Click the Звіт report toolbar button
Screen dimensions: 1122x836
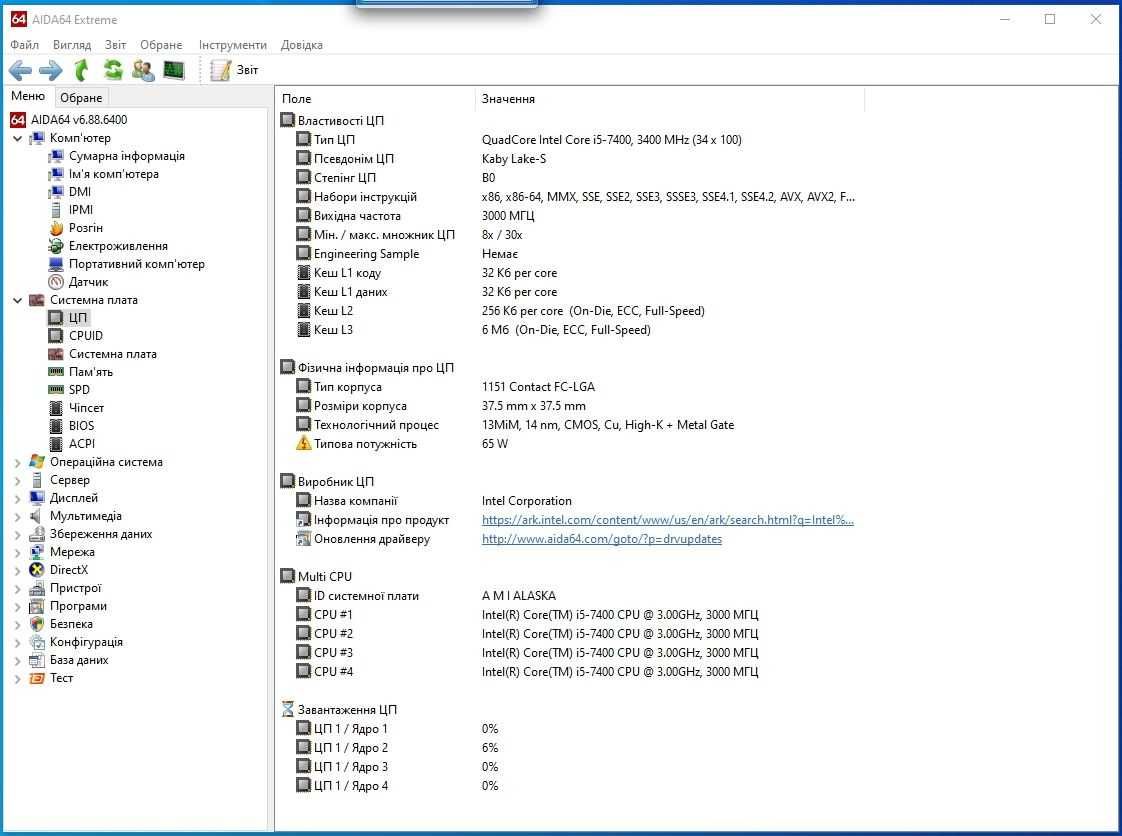(234, 70)
